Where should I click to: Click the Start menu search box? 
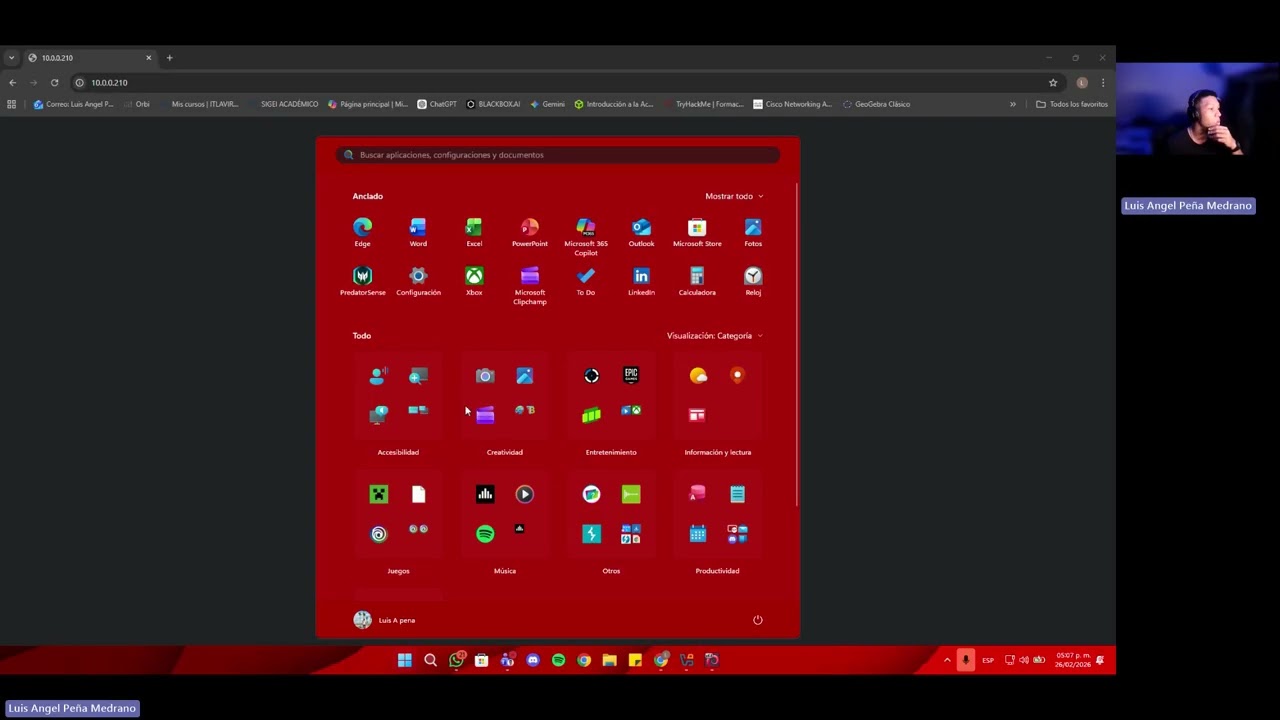tap(558, 155)
